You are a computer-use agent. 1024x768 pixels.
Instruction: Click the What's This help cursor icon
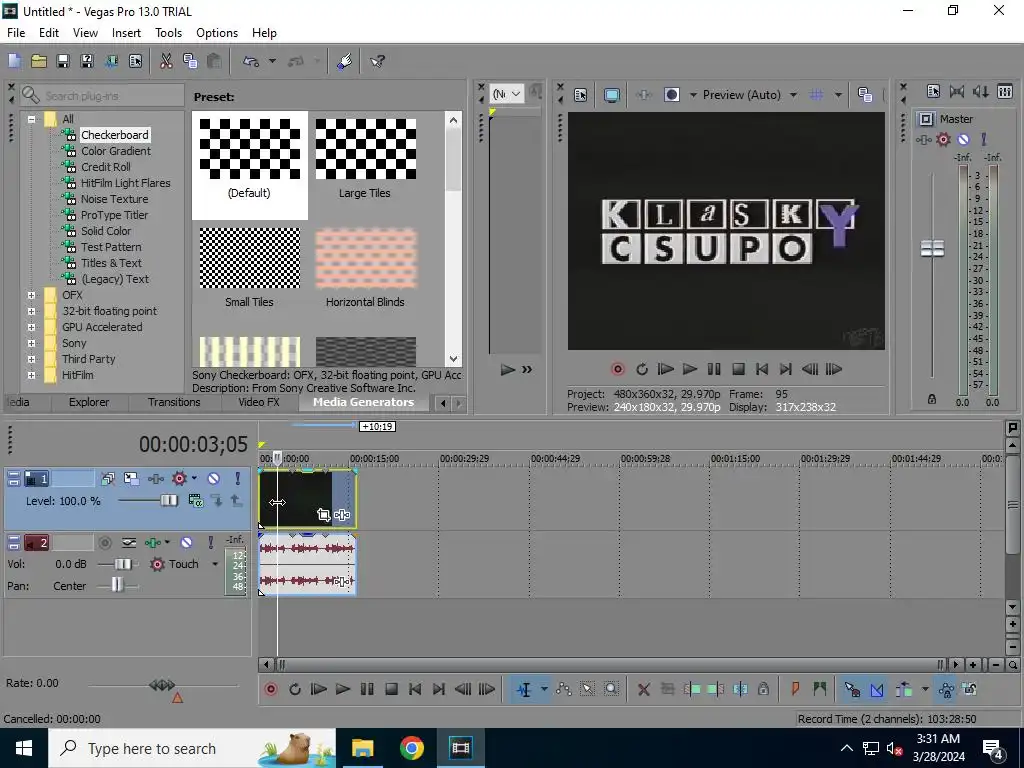point(377,61)
